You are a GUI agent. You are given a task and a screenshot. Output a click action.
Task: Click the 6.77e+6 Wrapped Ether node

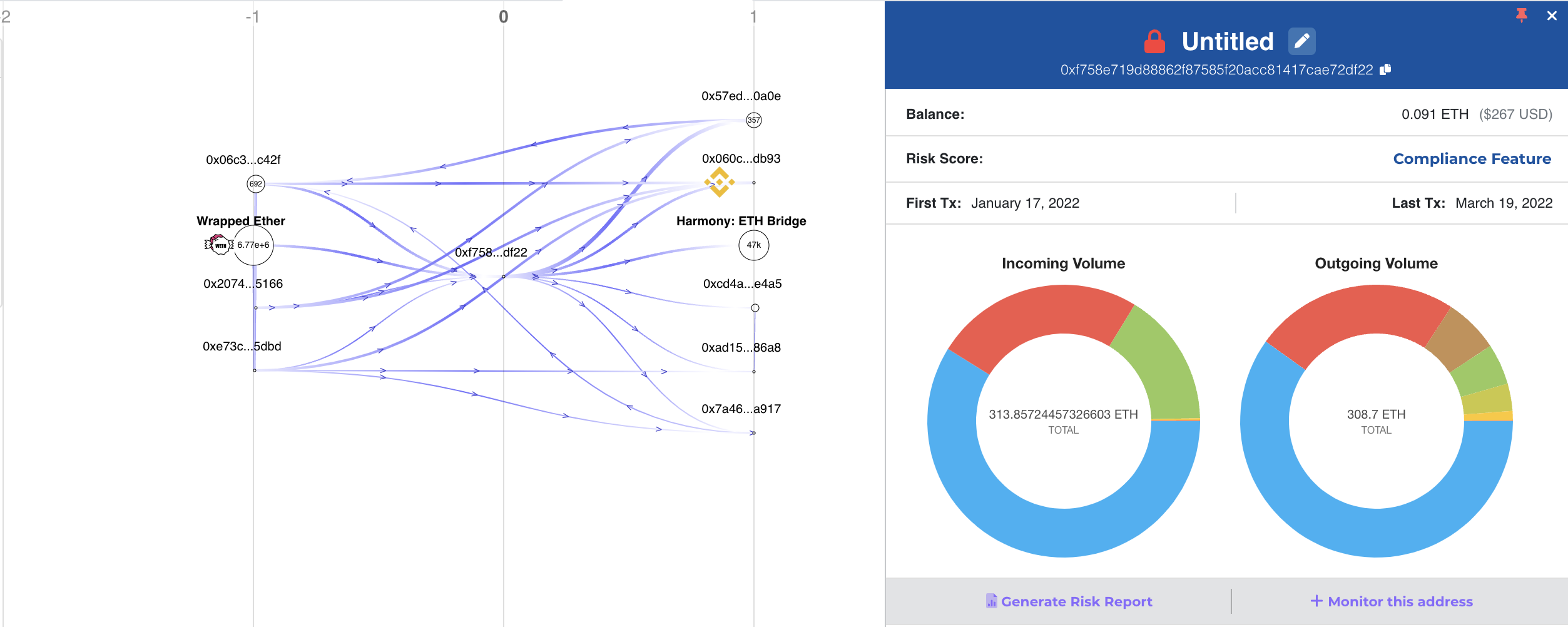[253, 245]
